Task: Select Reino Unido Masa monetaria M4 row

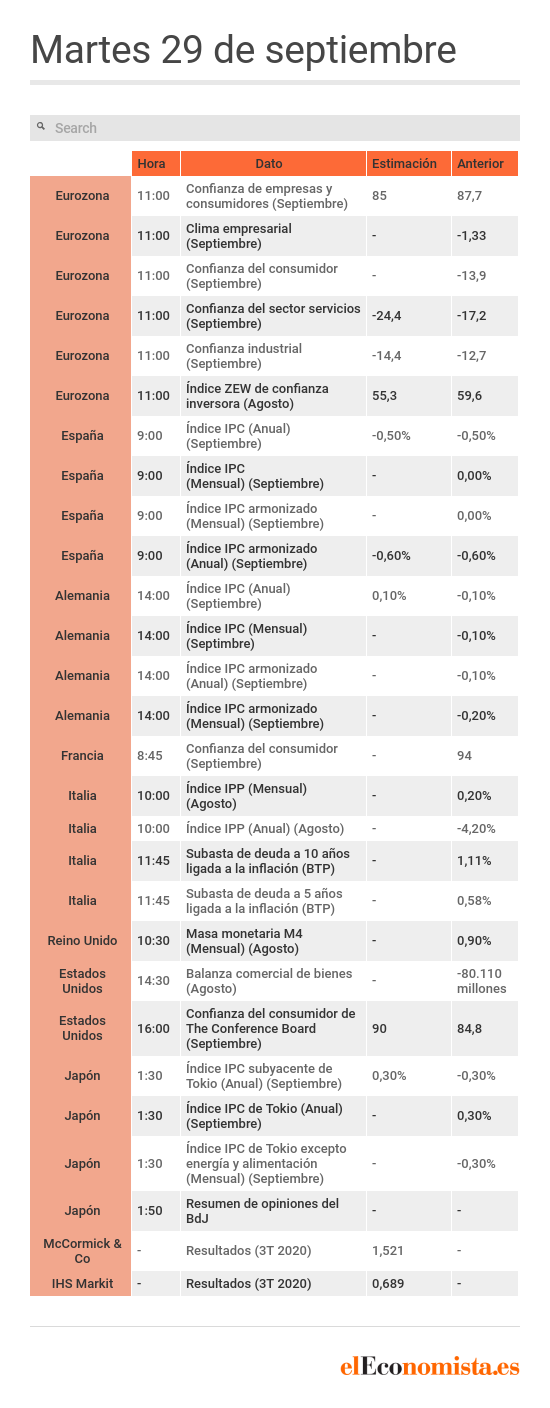Action: click(x=274, y=941)
